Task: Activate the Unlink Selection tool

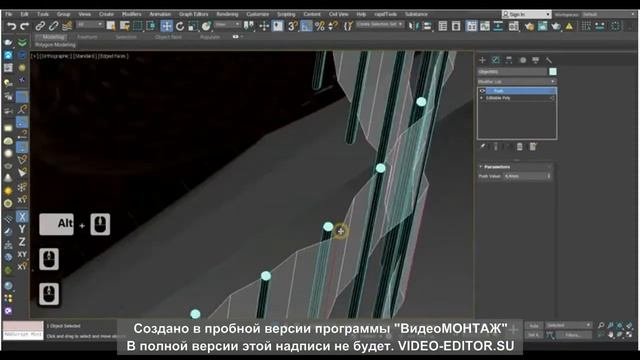Action: coord(53,27)
